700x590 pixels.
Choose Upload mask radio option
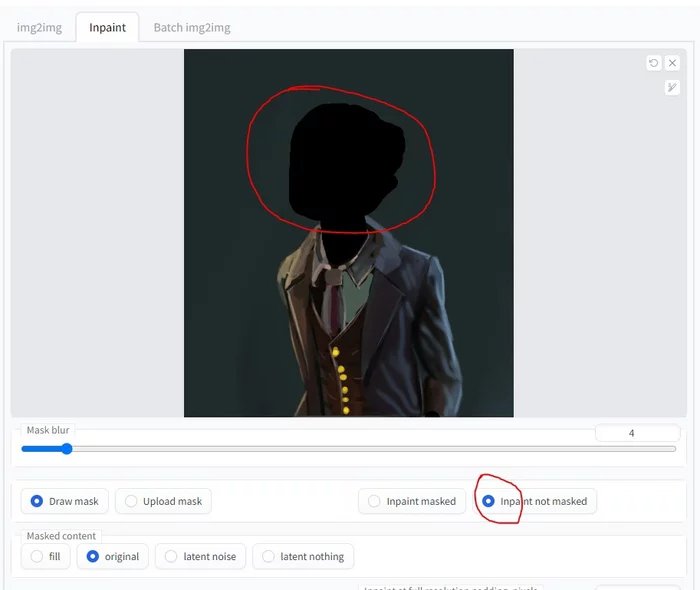coord(163,501)
